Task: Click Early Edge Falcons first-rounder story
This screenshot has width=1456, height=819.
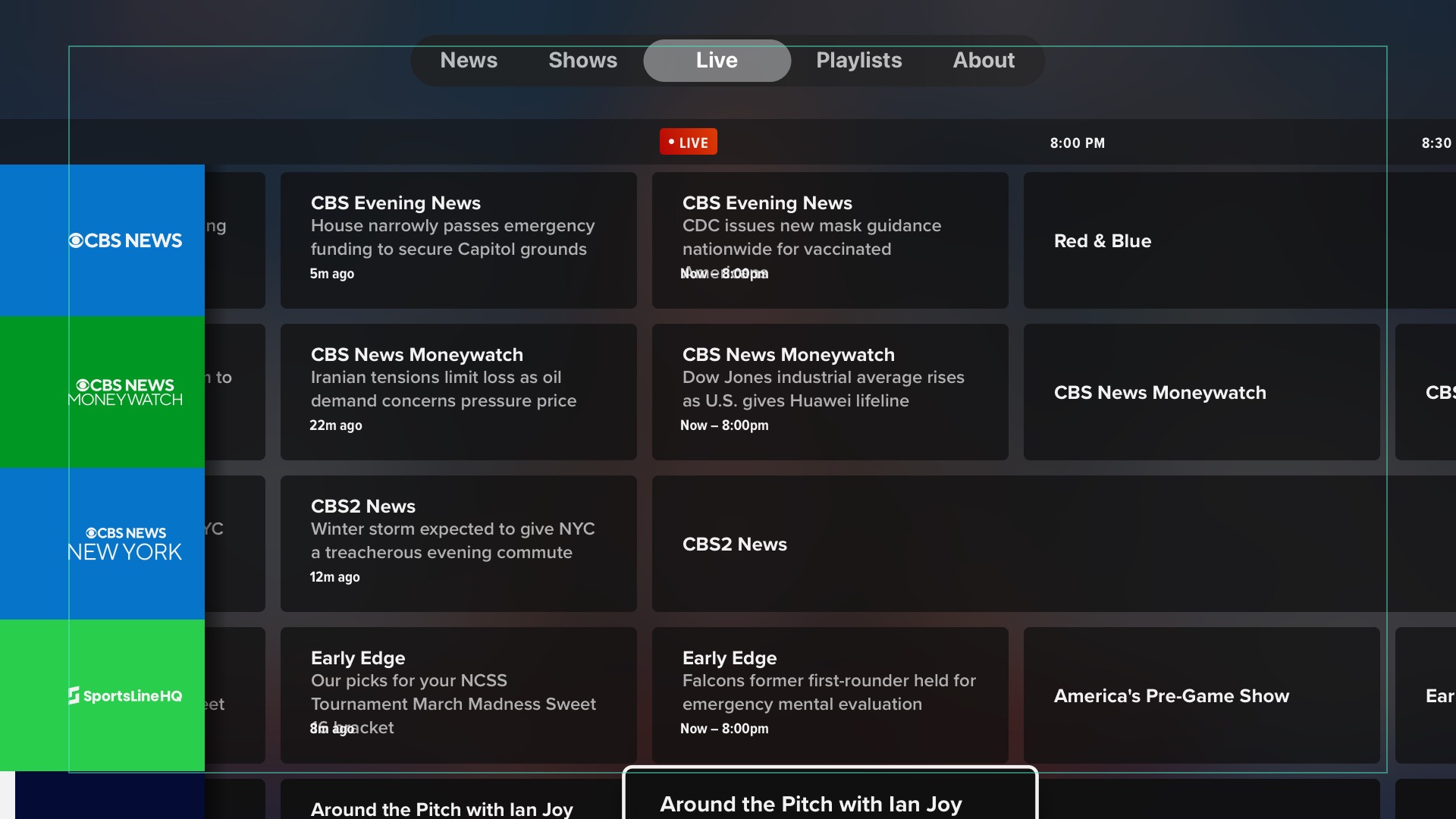Action: pyautogui.click(x=830, y=694)
